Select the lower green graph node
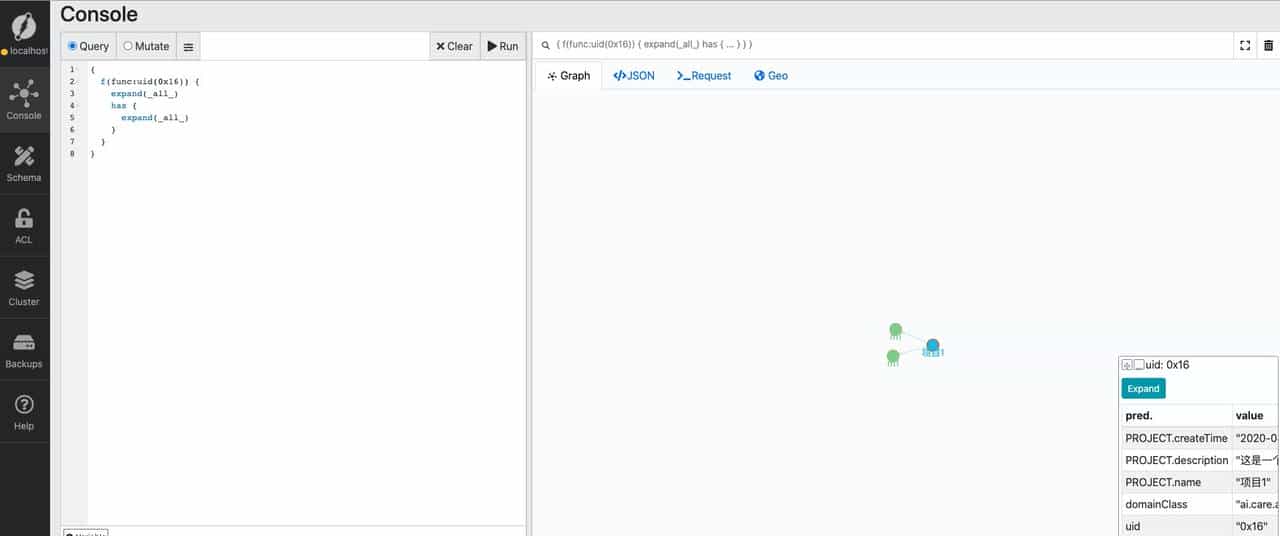This screenshot has height=536, width=1280. click(x=893, y=356)
